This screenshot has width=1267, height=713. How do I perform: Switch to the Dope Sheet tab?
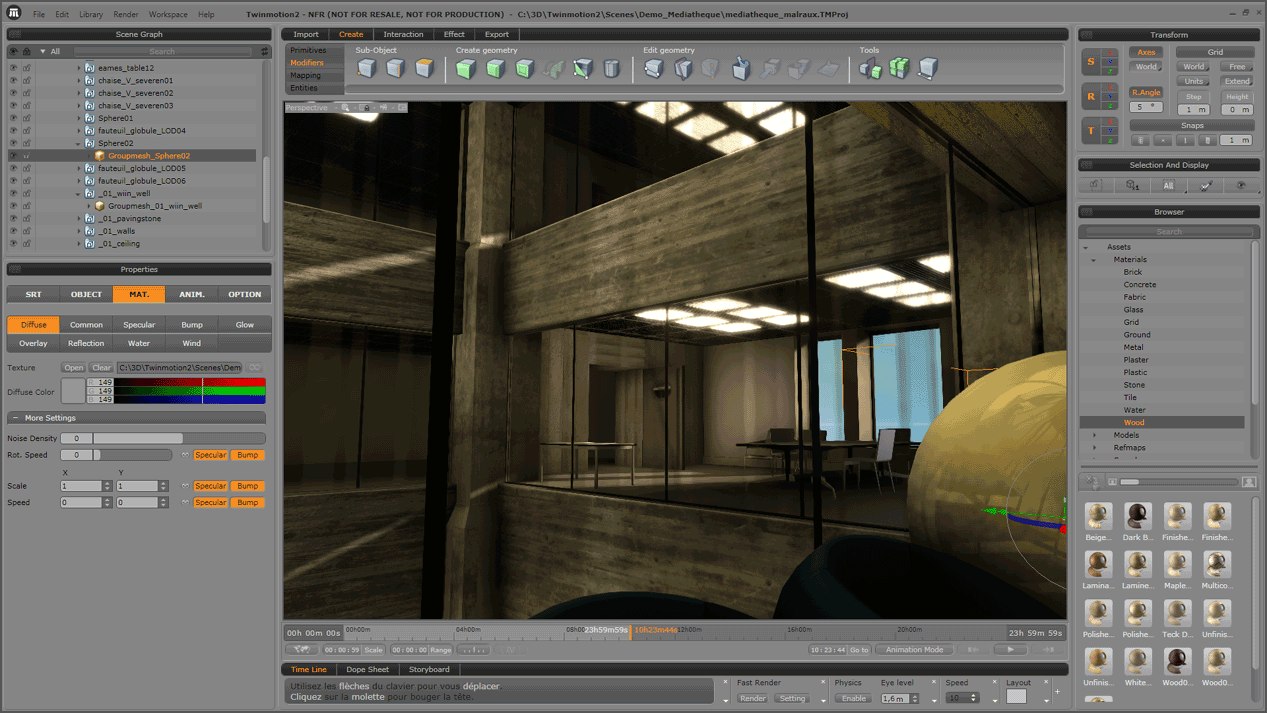367,669
